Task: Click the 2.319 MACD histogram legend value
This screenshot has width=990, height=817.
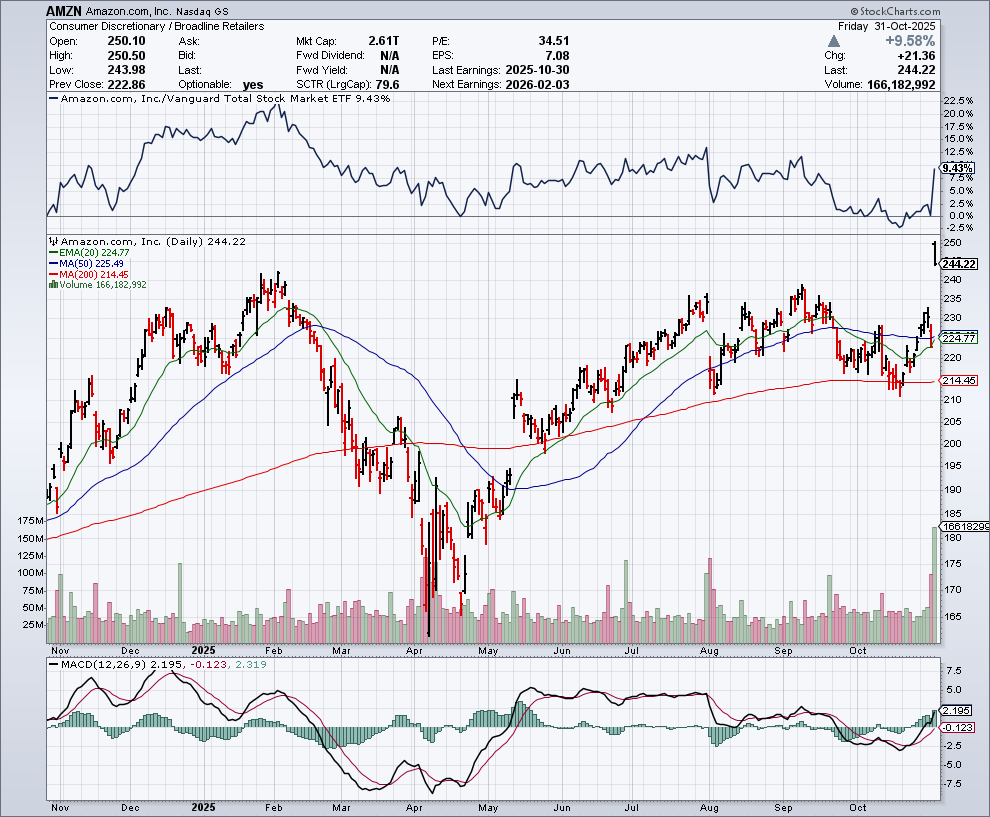Action: (251, 664)
